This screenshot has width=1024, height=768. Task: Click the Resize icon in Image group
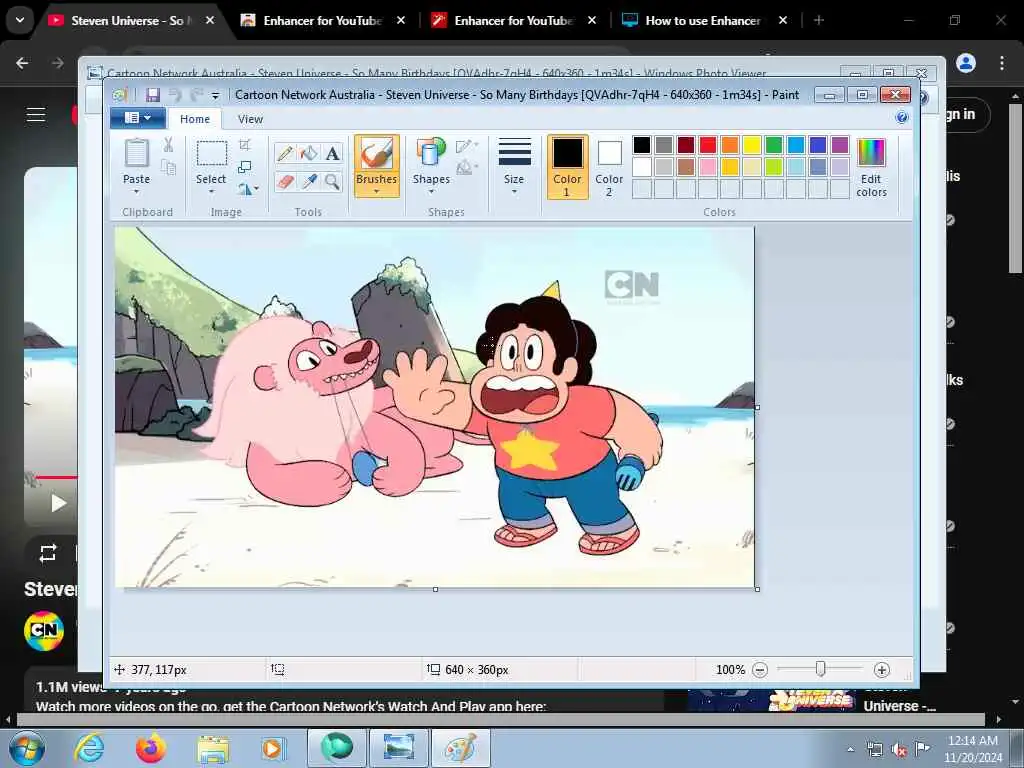(245, 167)
